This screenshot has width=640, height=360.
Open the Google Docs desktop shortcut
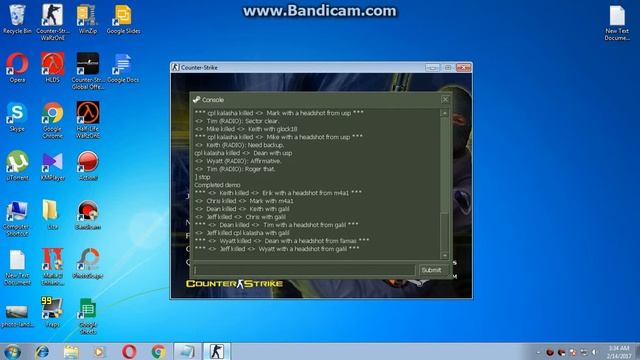[x=123, y=68]
